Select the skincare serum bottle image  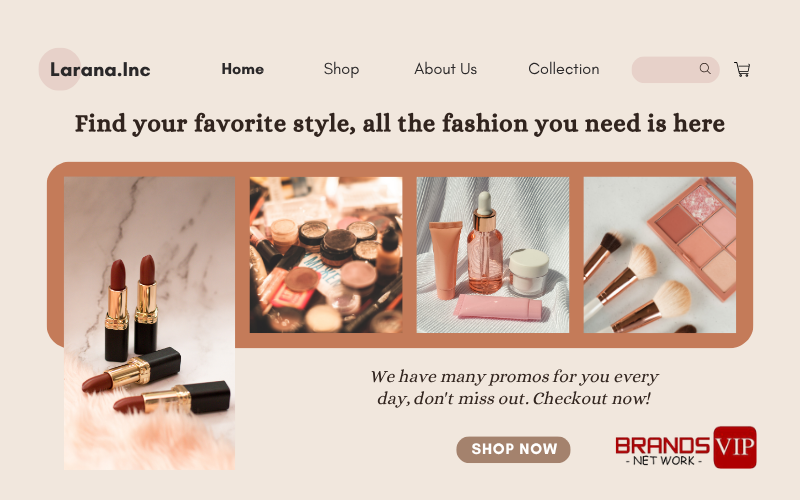pos(493,255)
